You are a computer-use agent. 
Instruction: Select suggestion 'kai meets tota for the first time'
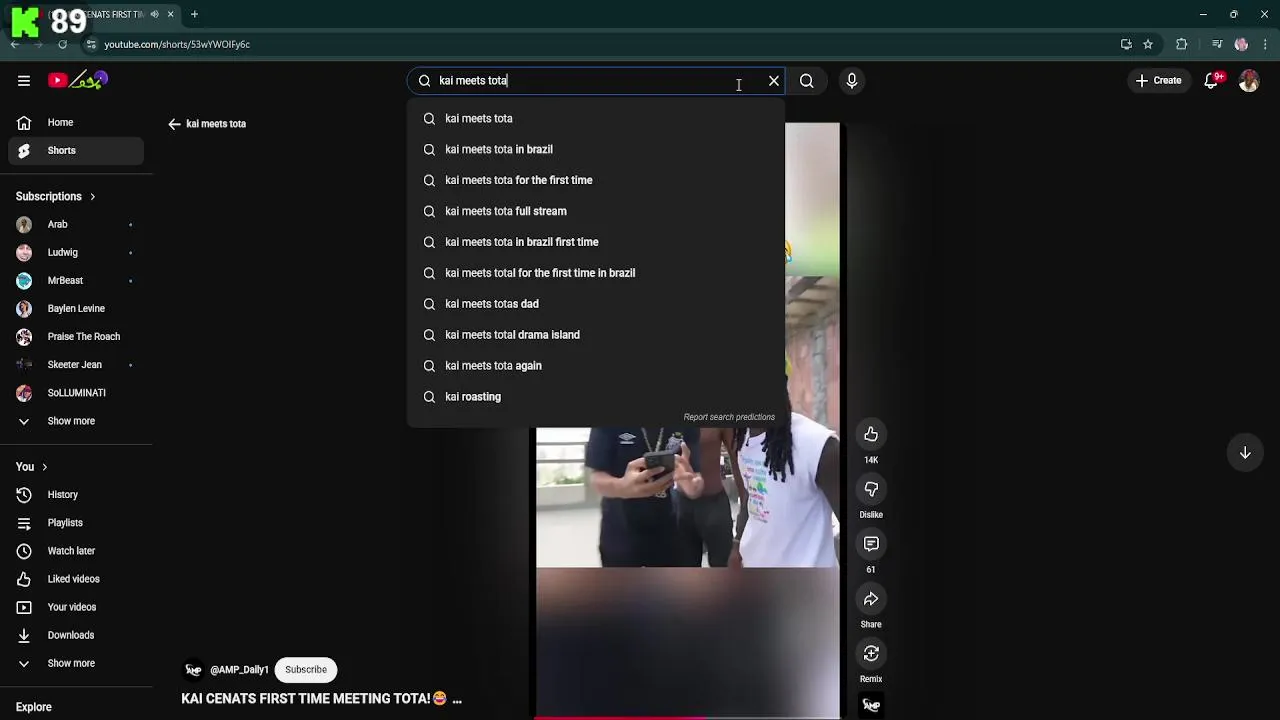tap(596, 180)
